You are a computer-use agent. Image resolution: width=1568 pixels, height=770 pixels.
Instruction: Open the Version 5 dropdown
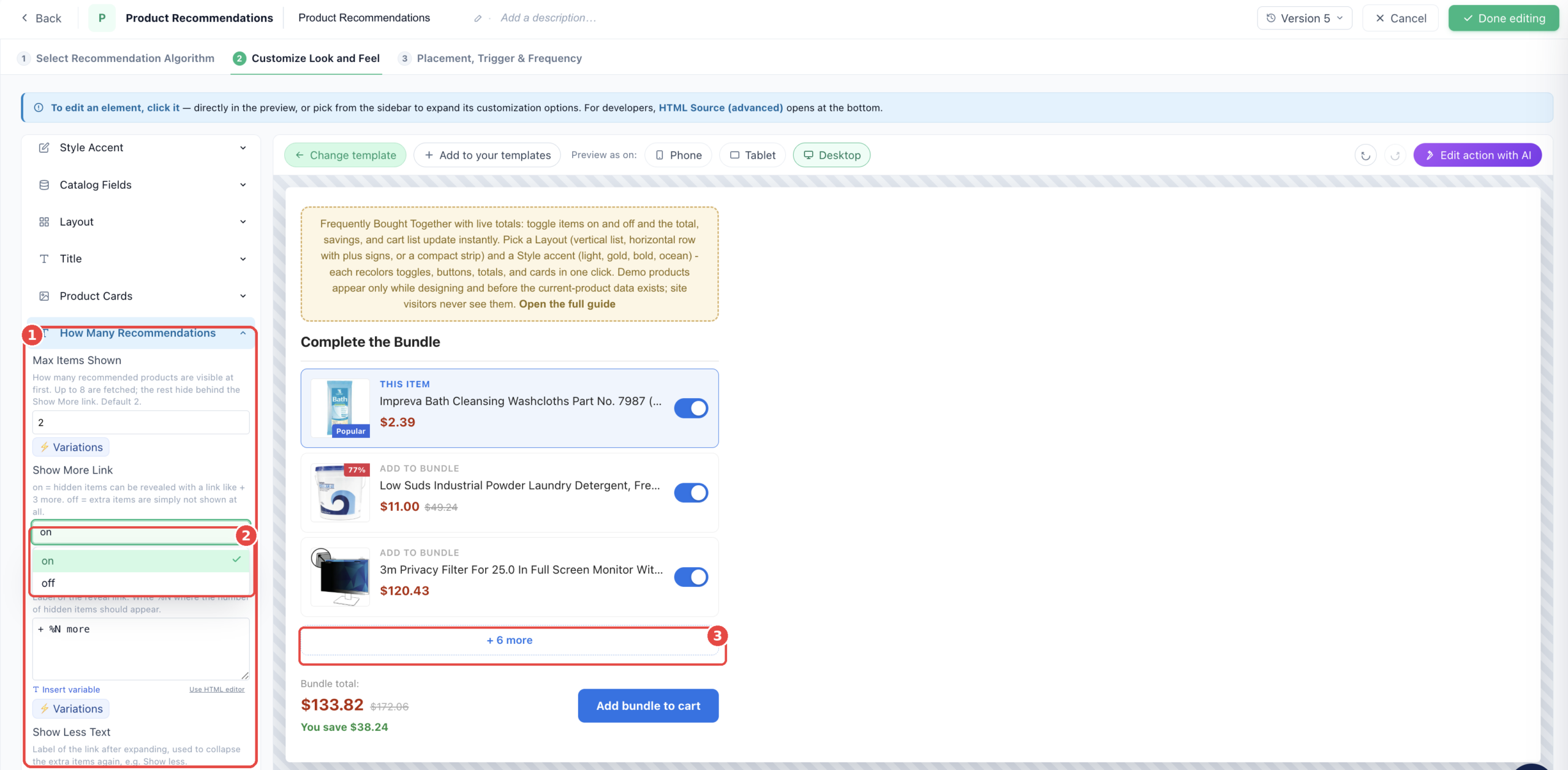(1304, 18)
